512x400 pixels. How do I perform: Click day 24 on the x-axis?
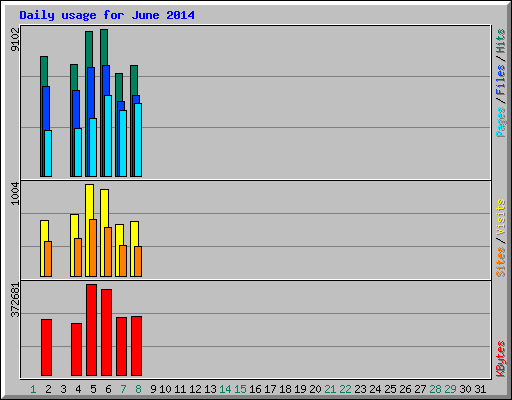(375, 389)
